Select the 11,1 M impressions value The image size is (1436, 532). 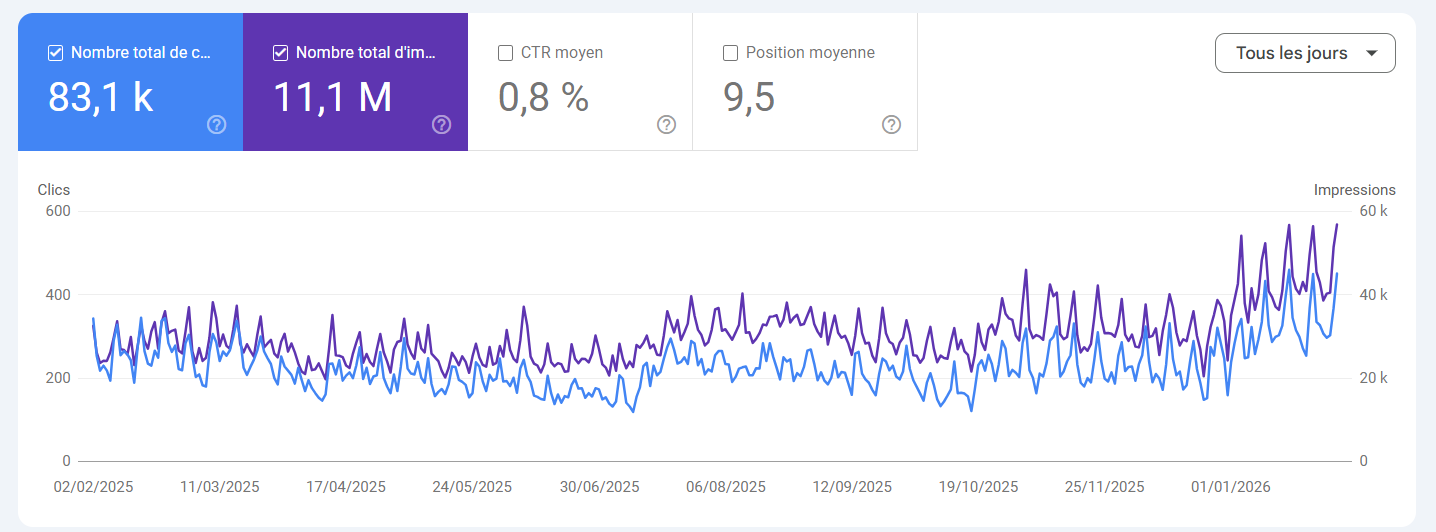click(x=332, y=97)
